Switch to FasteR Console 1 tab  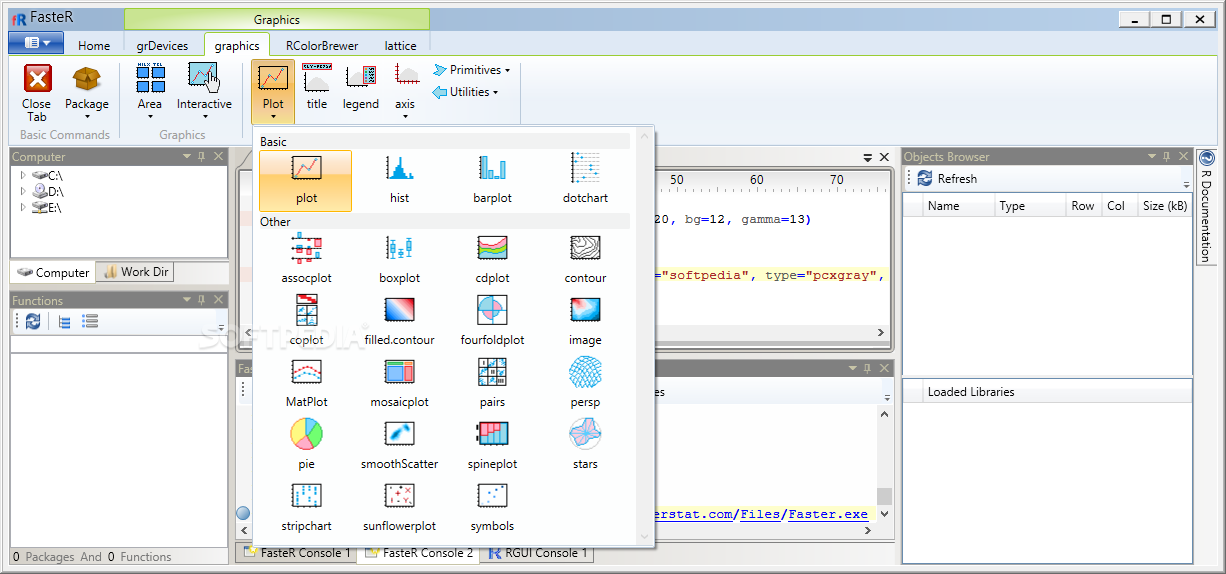(x=297, y=553)
